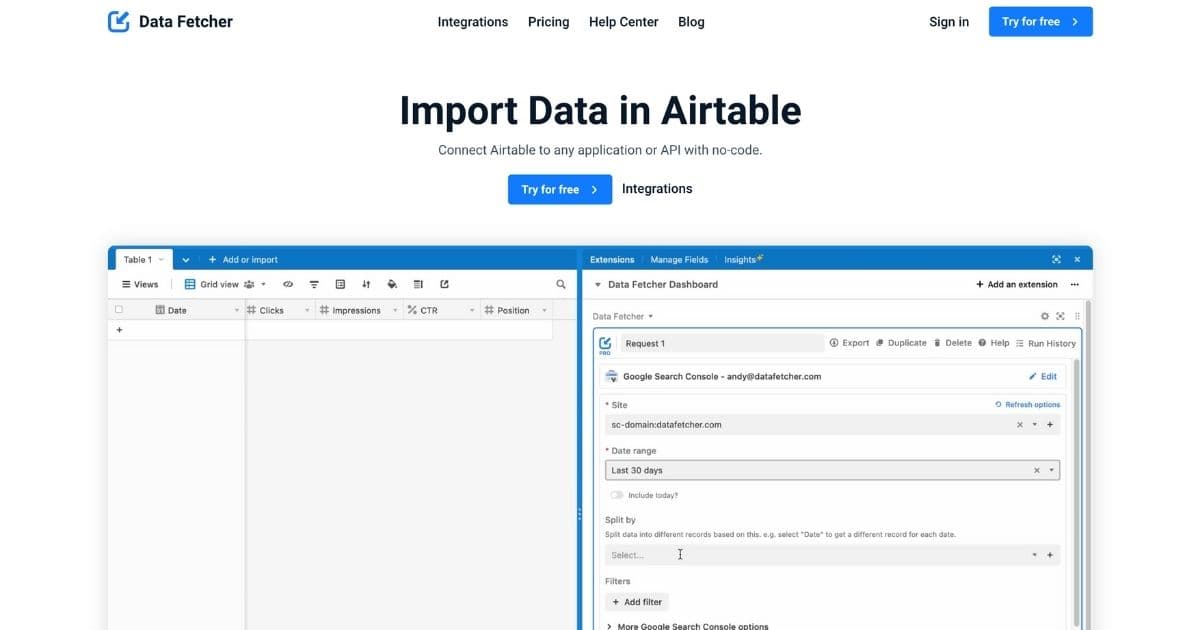The height and width of the screenshot is (630, 1200).
Task: Select the Table 1 tab
Action: 144,259
